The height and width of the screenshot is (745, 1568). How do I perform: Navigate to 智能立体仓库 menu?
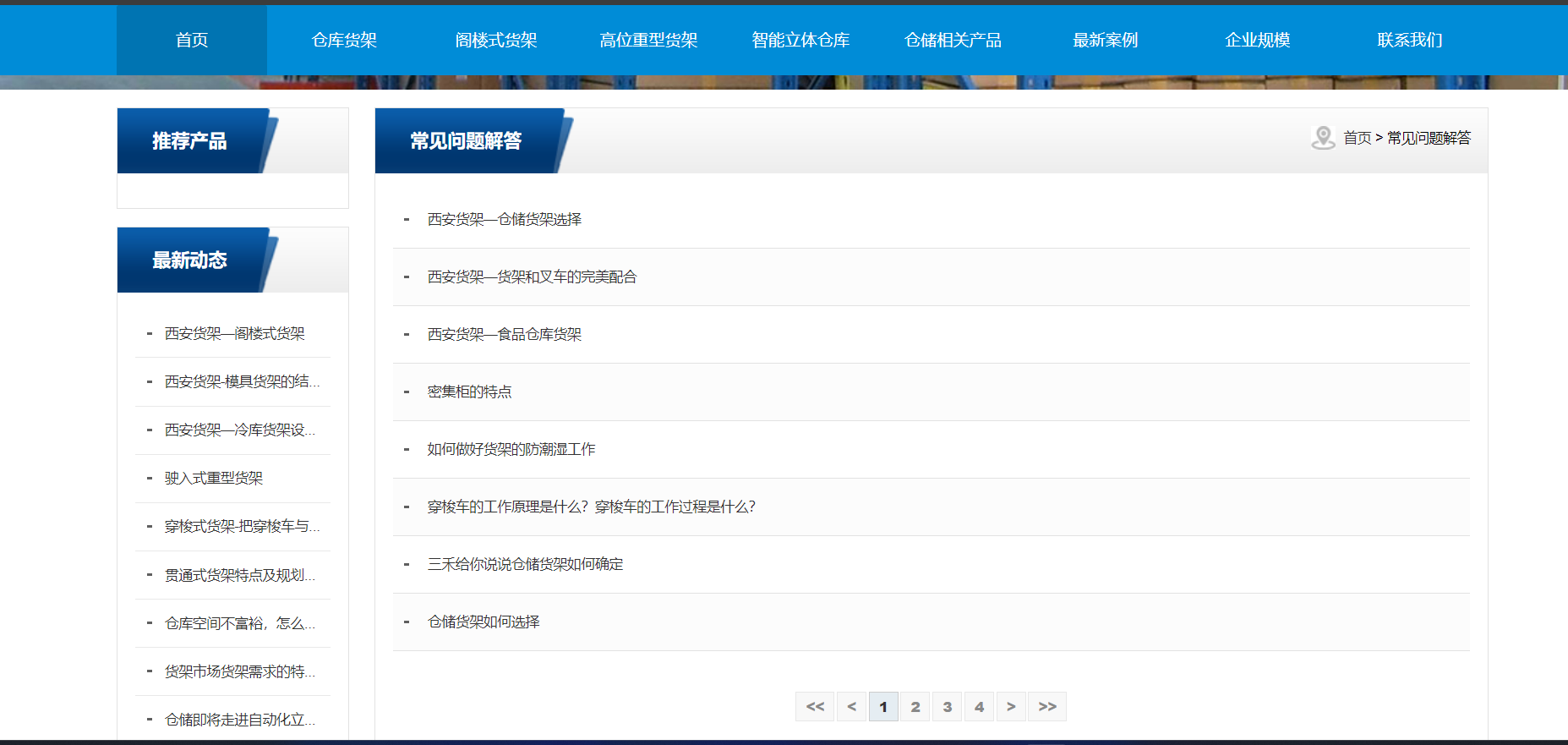coord(800,40)
